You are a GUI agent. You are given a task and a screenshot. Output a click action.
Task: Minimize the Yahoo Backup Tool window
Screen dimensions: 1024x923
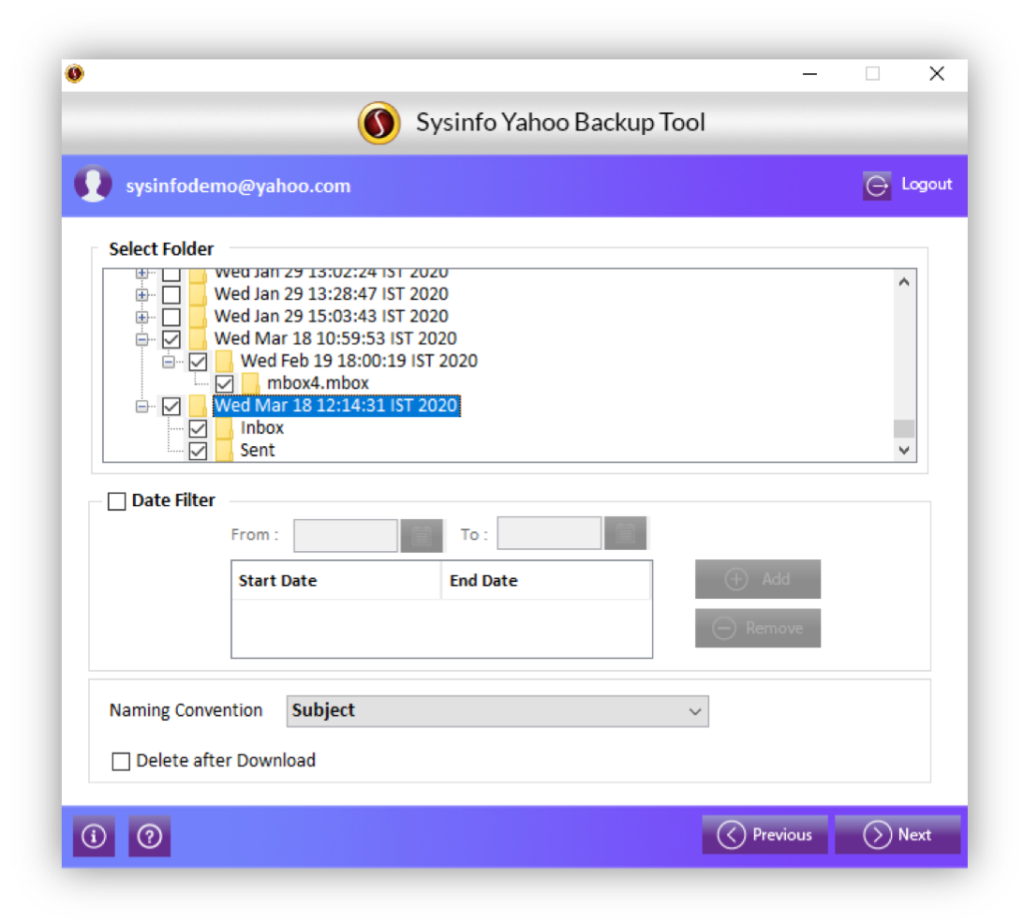(810, 74)
